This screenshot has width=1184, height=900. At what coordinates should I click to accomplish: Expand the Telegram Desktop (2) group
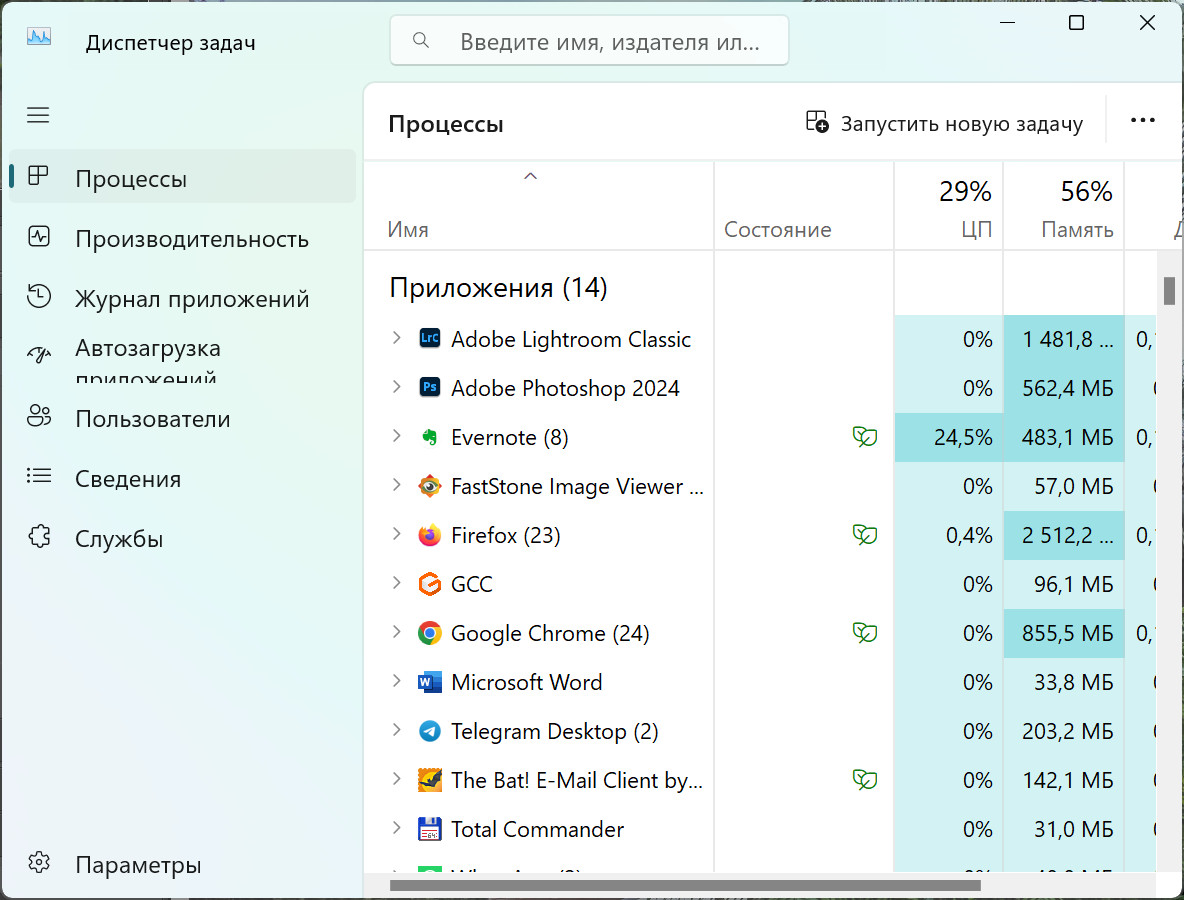click(x=397, y=731)
